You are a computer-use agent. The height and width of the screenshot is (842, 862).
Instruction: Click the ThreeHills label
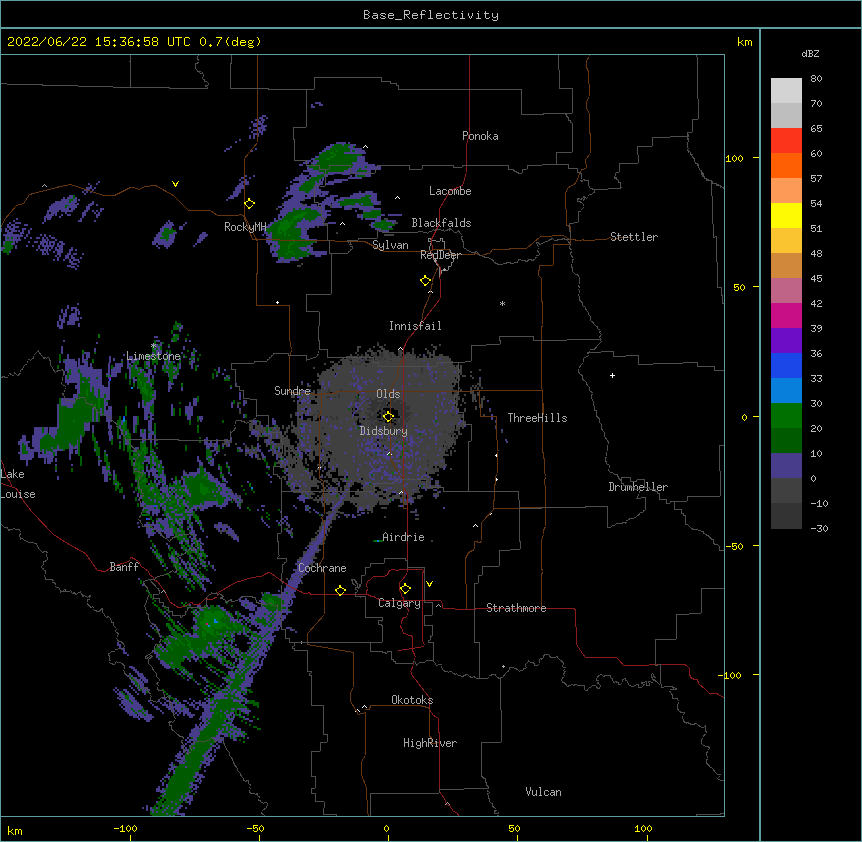coord(537,418)
